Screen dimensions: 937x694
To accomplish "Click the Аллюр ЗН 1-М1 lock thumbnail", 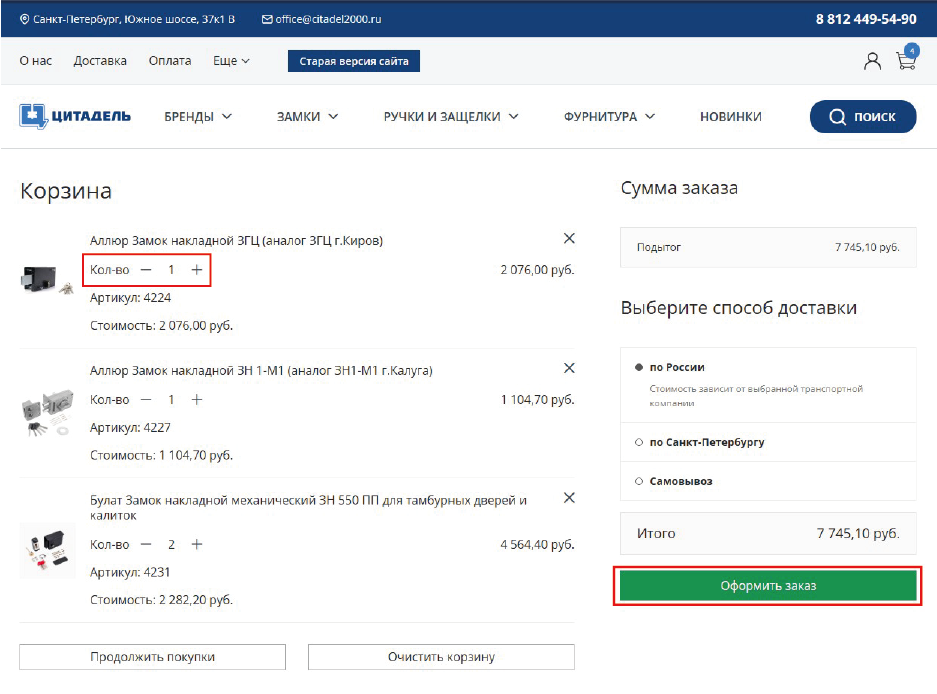I will pyautogui.click(x=47, y=412).
